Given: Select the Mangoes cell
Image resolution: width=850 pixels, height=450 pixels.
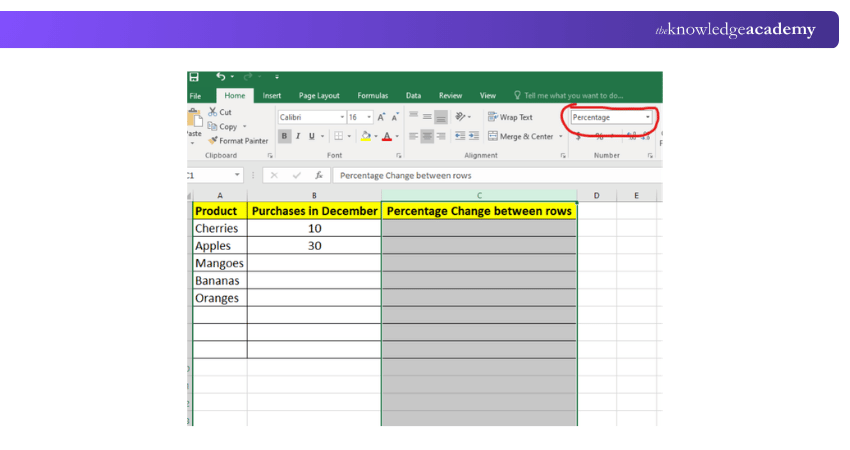Looking at the screenshot, I should [x=220, y=263].
